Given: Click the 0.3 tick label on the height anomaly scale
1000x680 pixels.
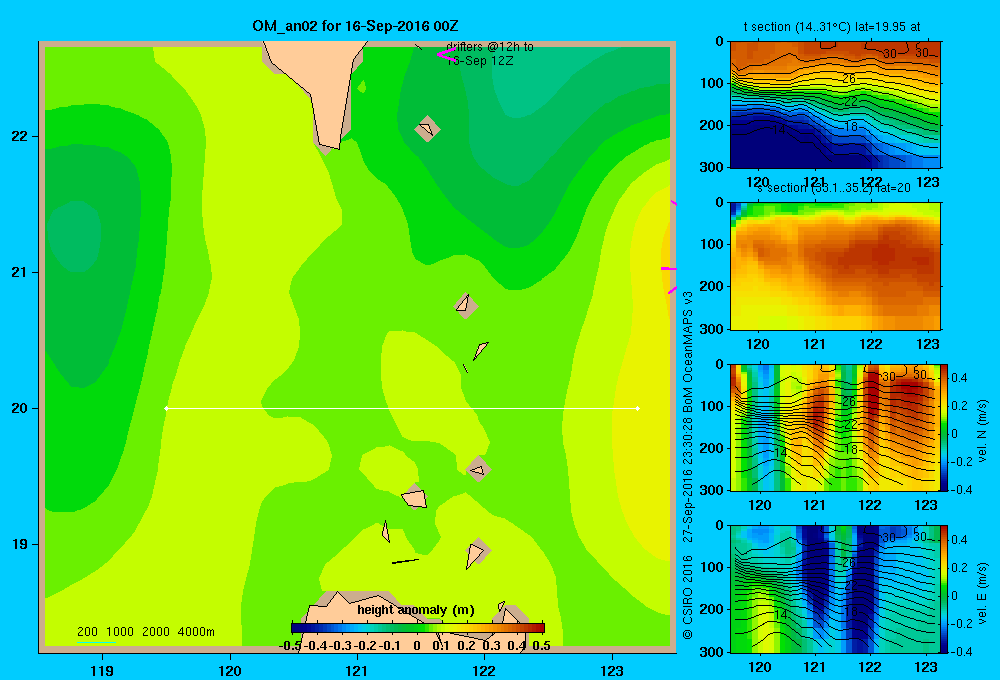Looking at the screenshot, I should pos(491,646).
